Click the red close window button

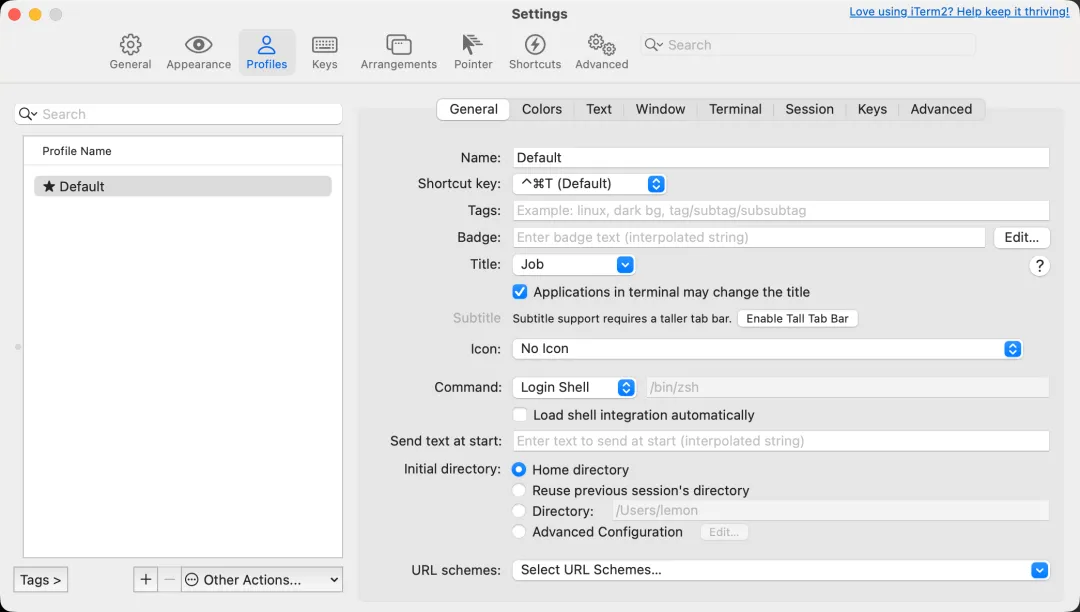14,14
